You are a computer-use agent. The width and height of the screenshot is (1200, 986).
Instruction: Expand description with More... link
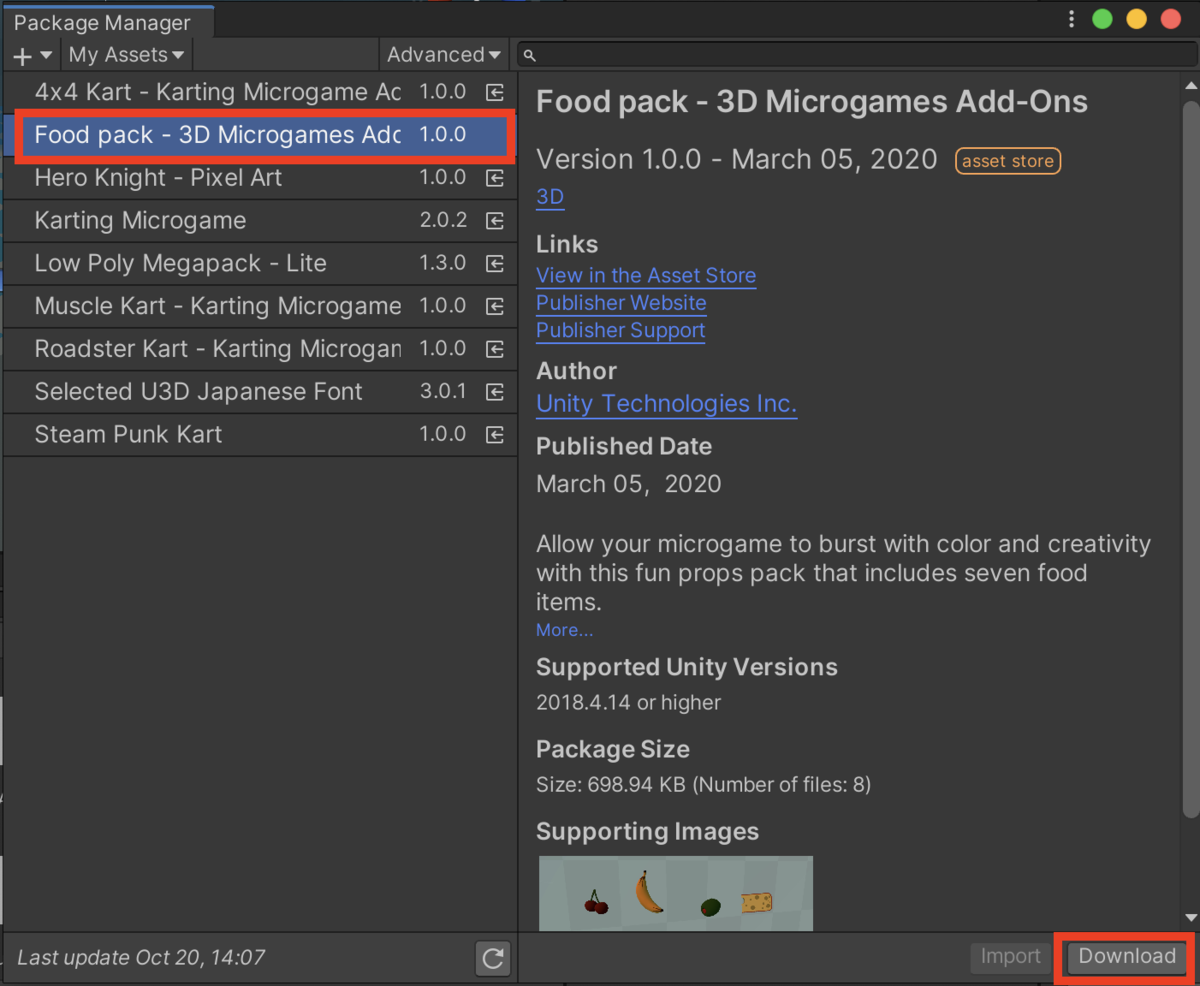564,630
